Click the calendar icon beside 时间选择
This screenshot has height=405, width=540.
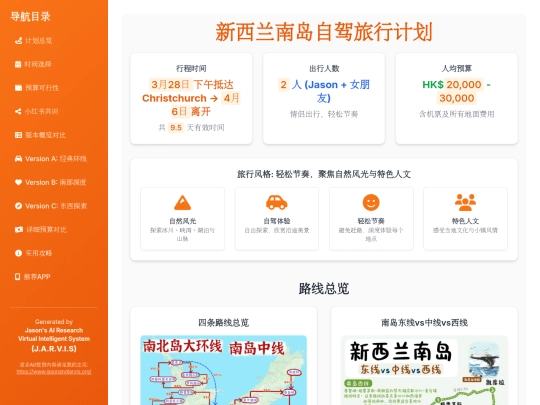tap(18, 64)
